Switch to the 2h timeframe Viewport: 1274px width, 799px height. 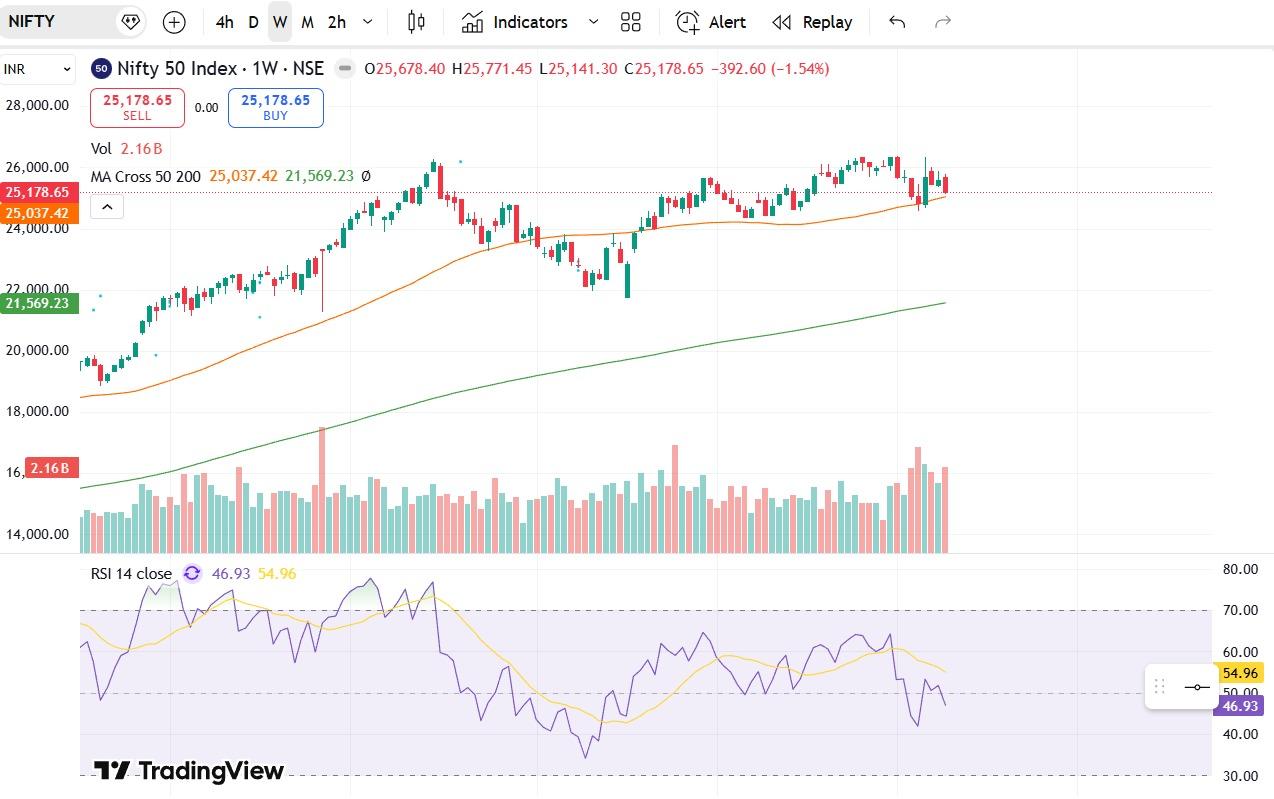click(337, 22)
